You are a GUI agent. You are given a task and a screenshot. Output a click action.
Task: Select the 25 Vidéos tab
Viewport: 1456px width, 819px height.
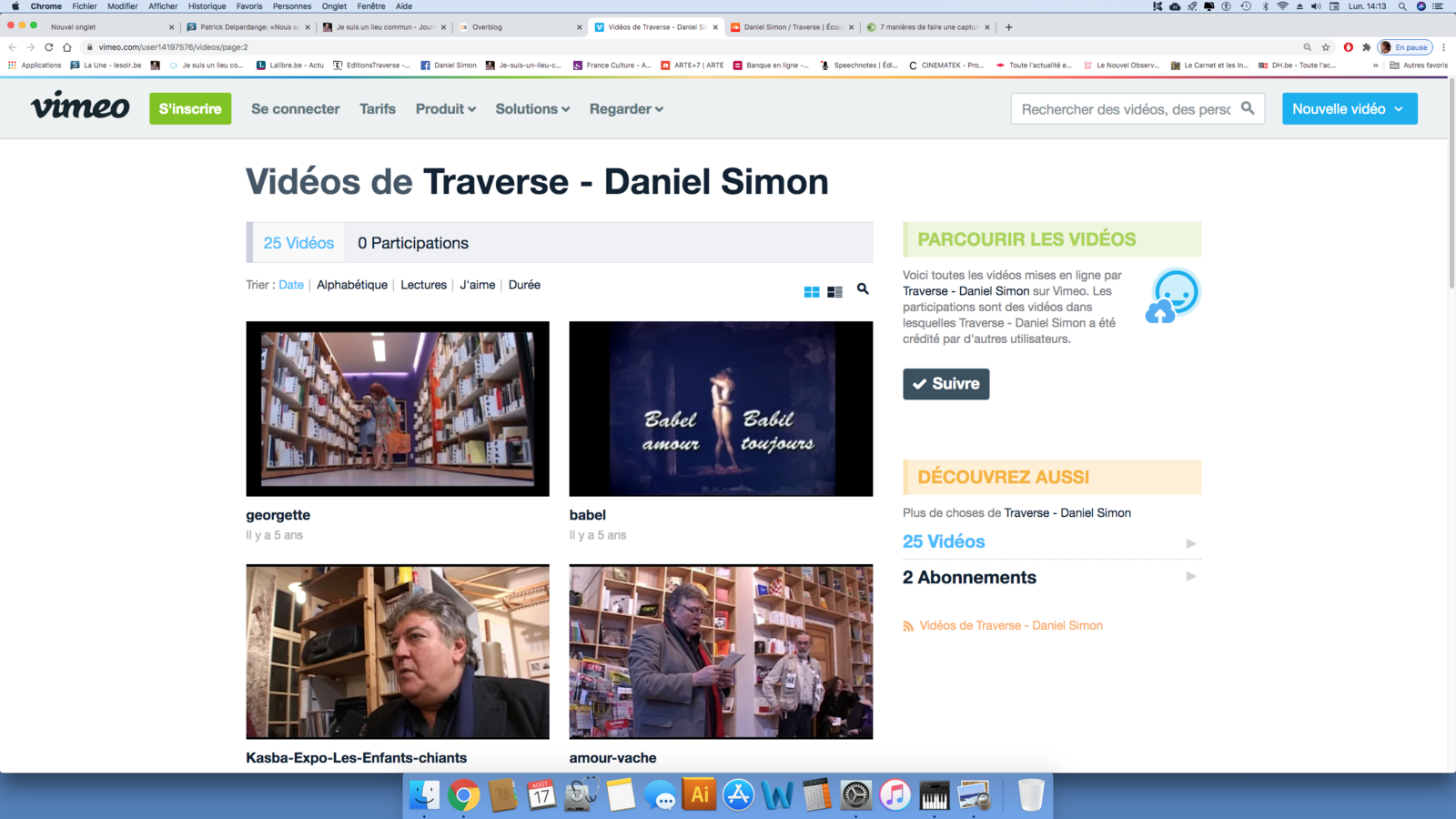point(298,243)
